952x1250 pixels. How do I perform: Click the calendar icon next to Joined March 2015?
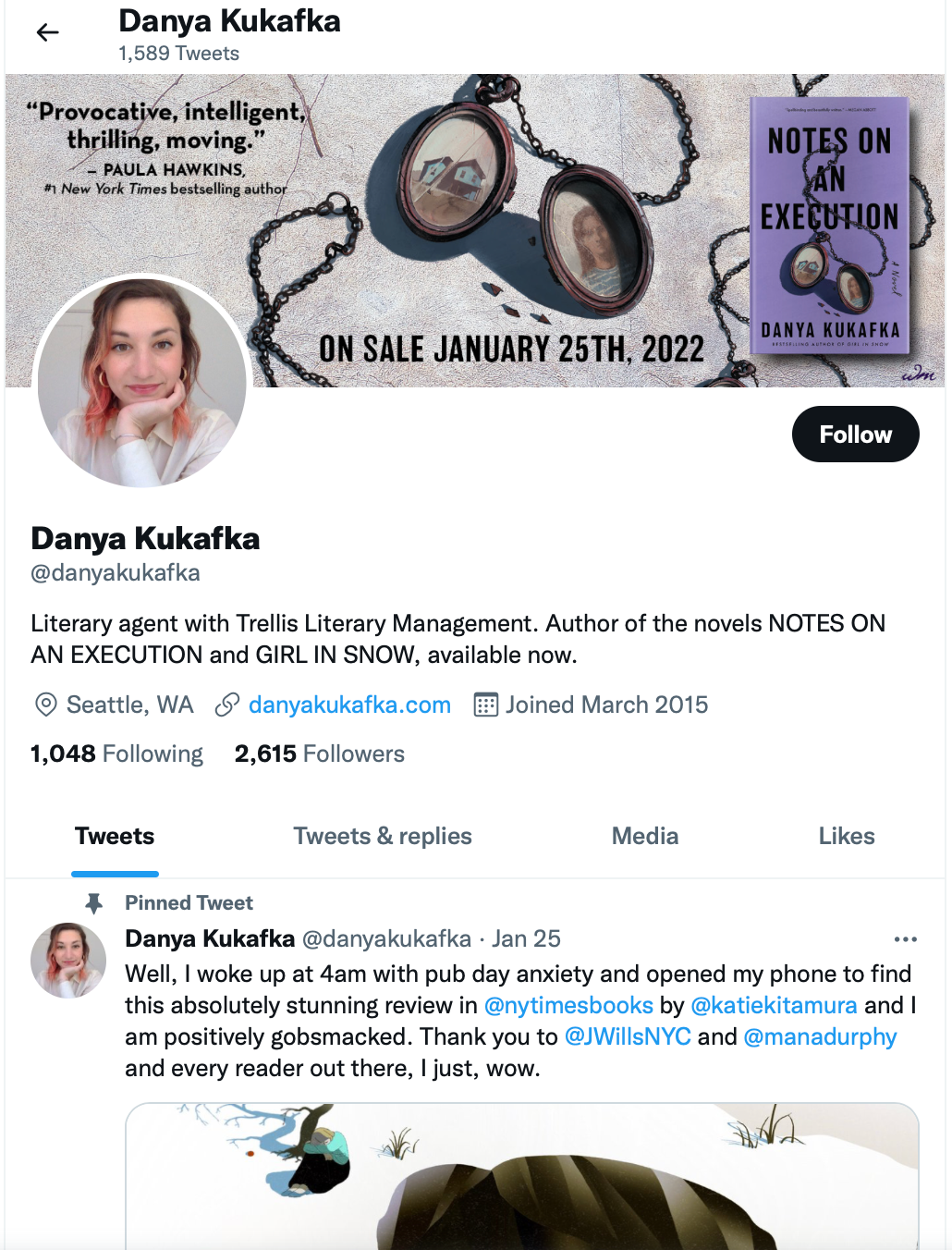click(x=486, y=705)
